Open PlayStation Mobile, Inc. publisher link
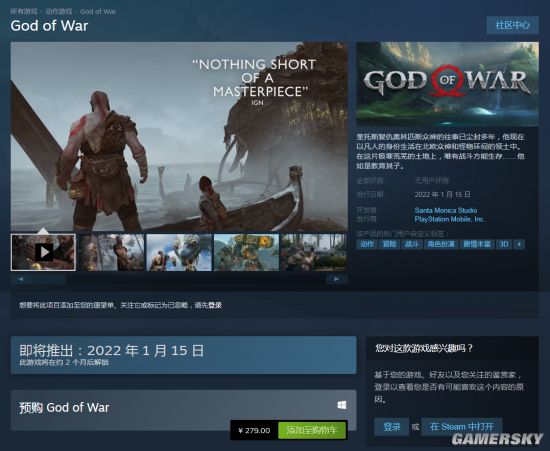This screenshot has height=451, width=550. 449,219
